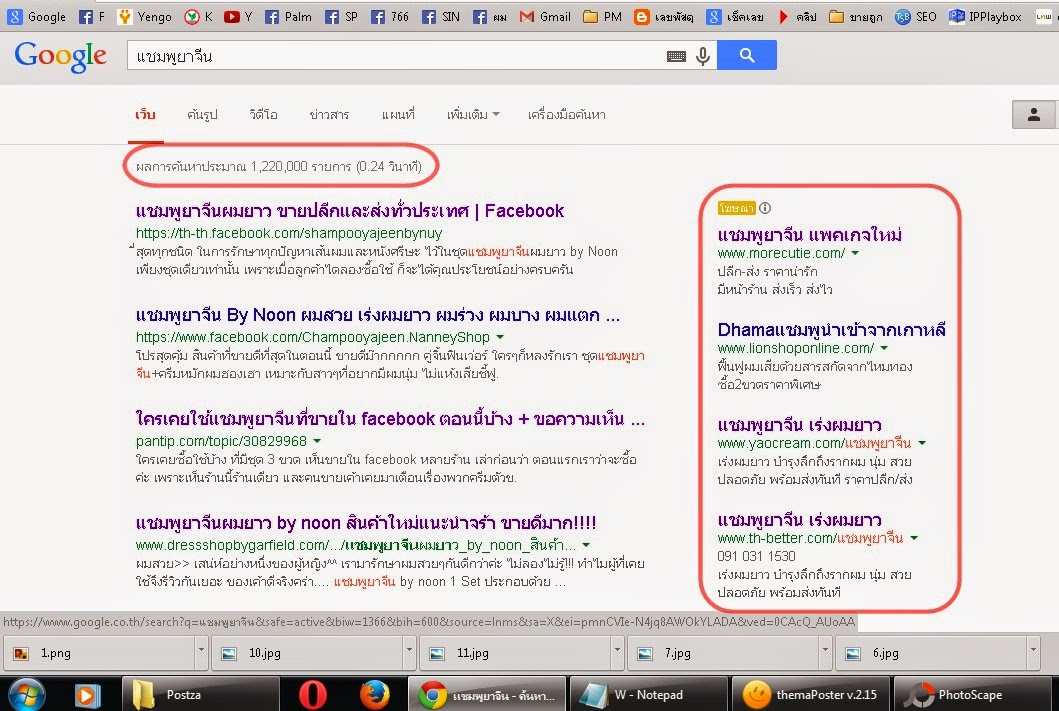1059x711 pixels.
Task: Expand arrow next to pantip.com/topic URL
Action: point(317,441)
